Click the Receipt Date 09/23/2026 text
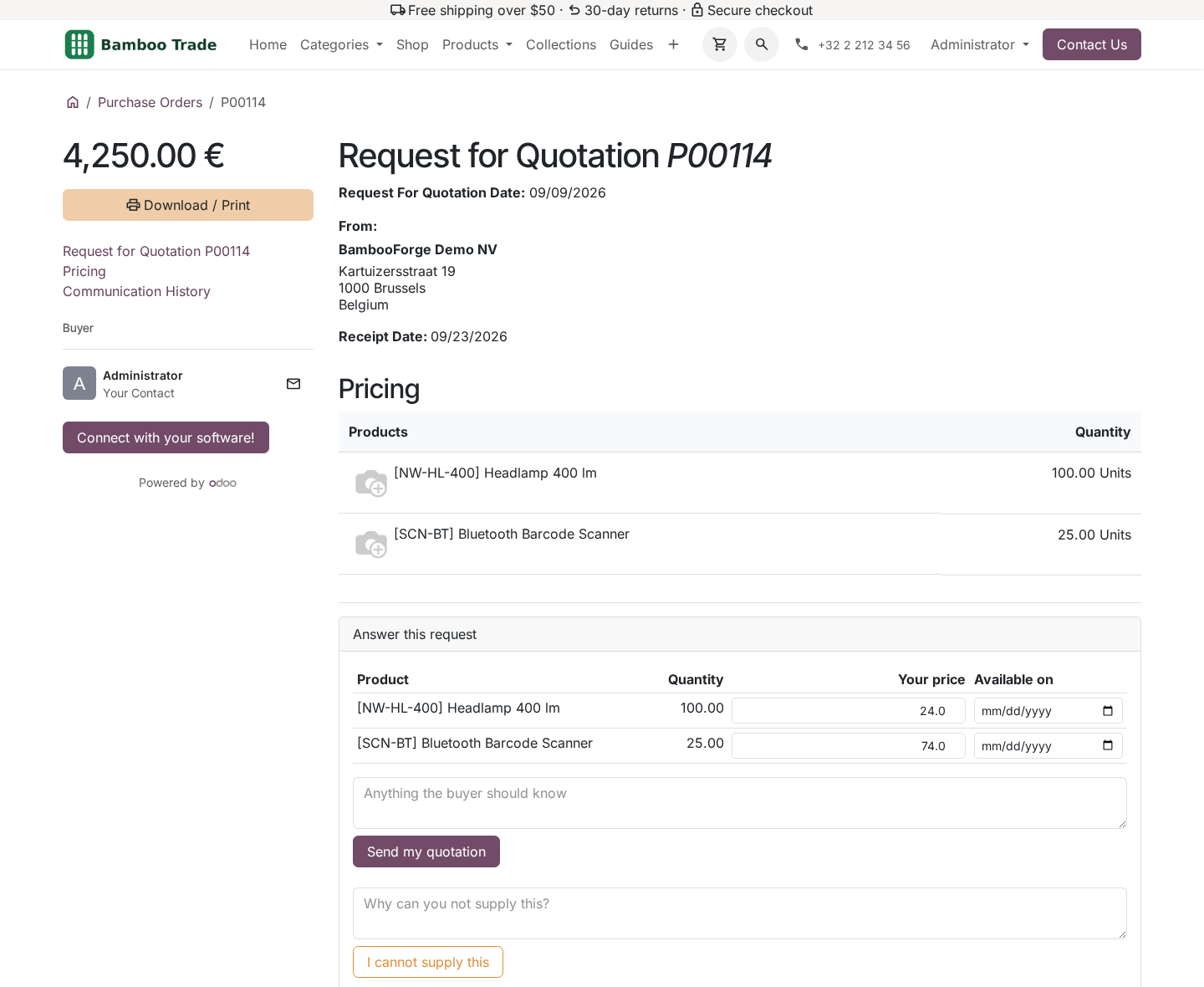The width and height of the screenshot is (1204, 987). pyautogui.click(x=423, y=336)
